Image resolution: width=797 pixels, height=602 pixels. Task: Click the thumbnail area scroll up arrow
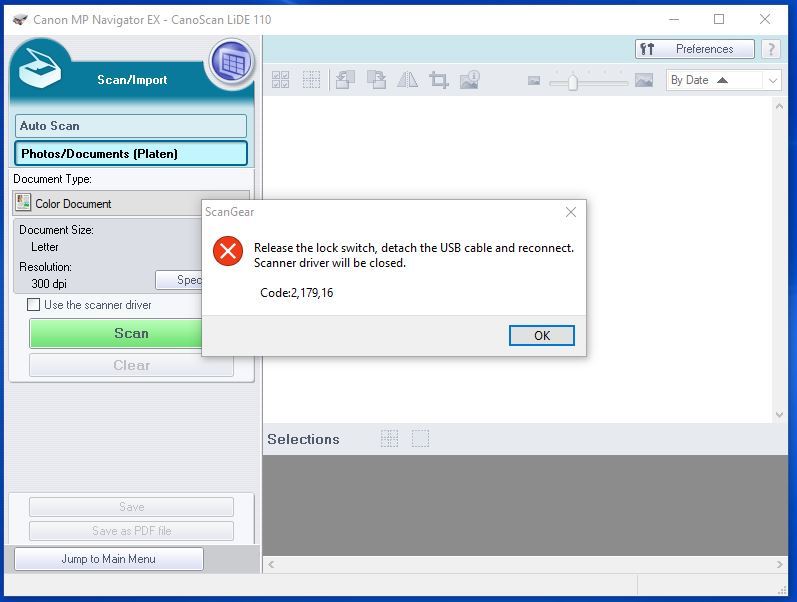tap(779, 106)
